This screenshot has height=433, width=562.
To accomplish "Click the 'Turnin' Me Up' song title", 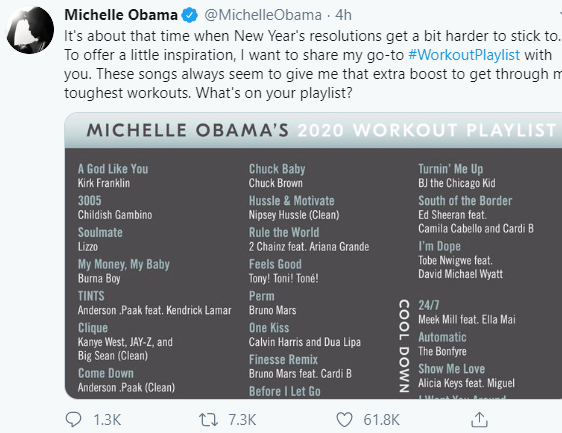I will pos(451,169).
